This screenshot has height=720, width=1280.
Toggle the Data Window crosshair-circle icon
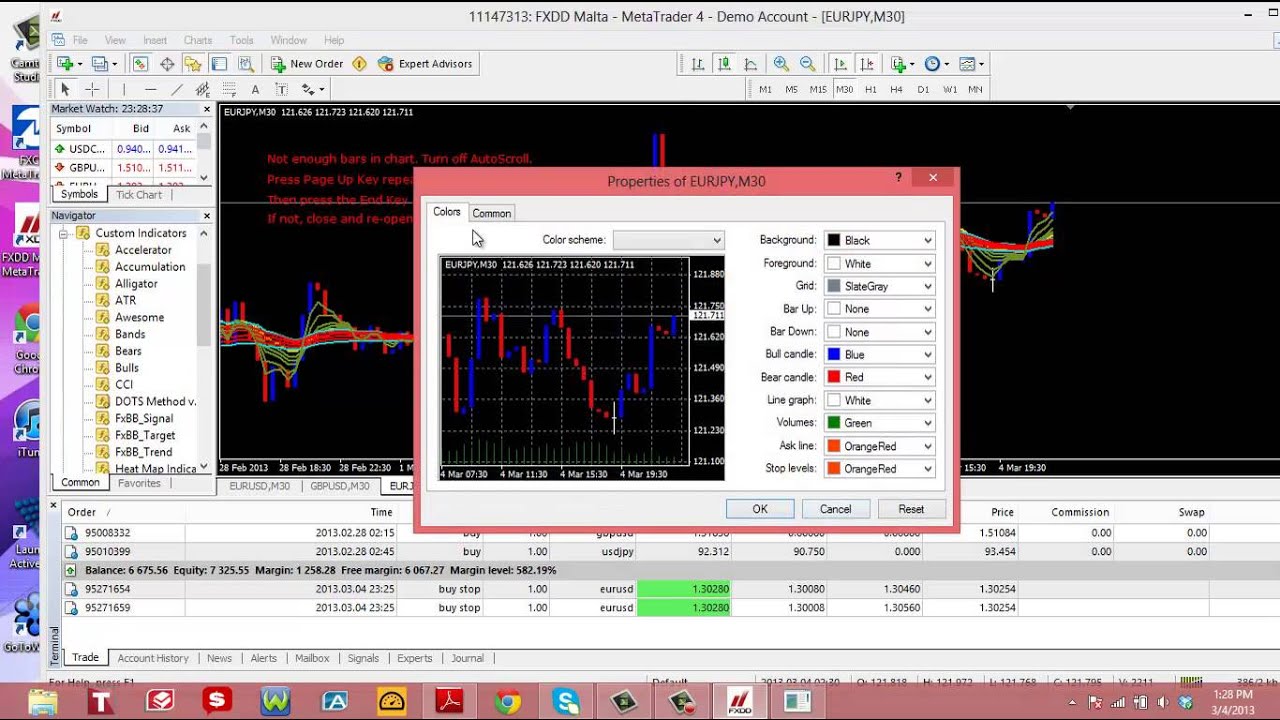167,64
